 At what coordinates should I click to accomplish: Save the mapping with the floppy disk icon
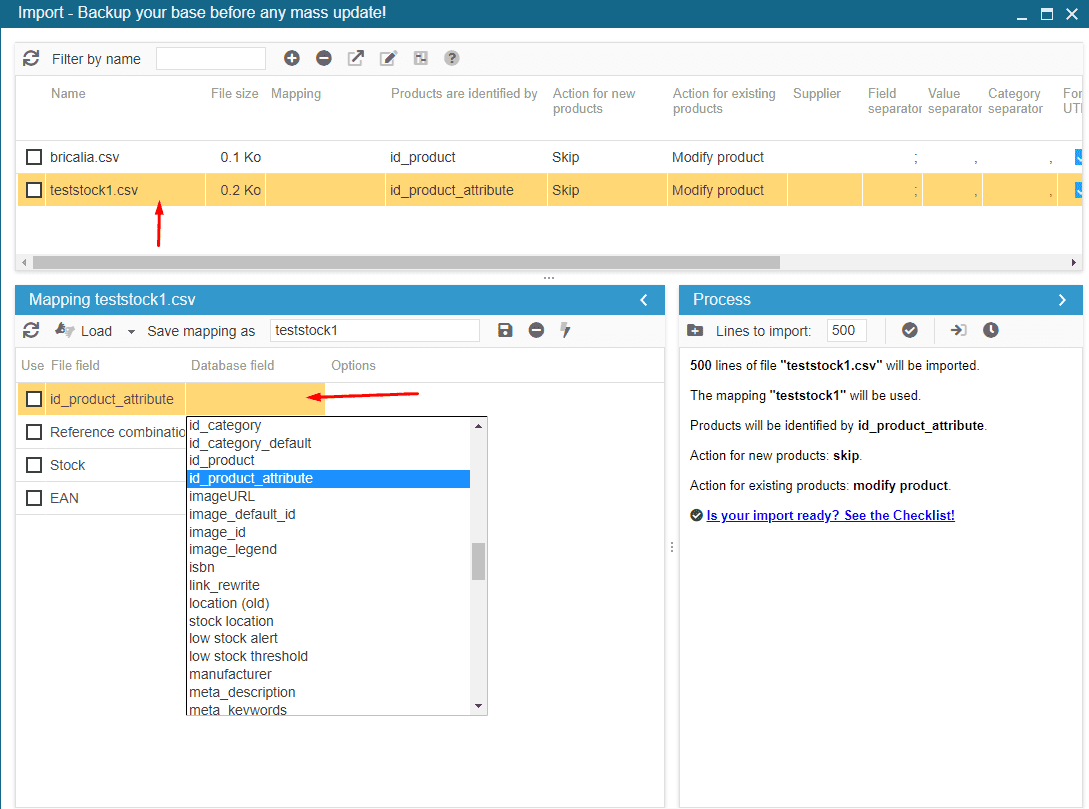click(505, 331)
